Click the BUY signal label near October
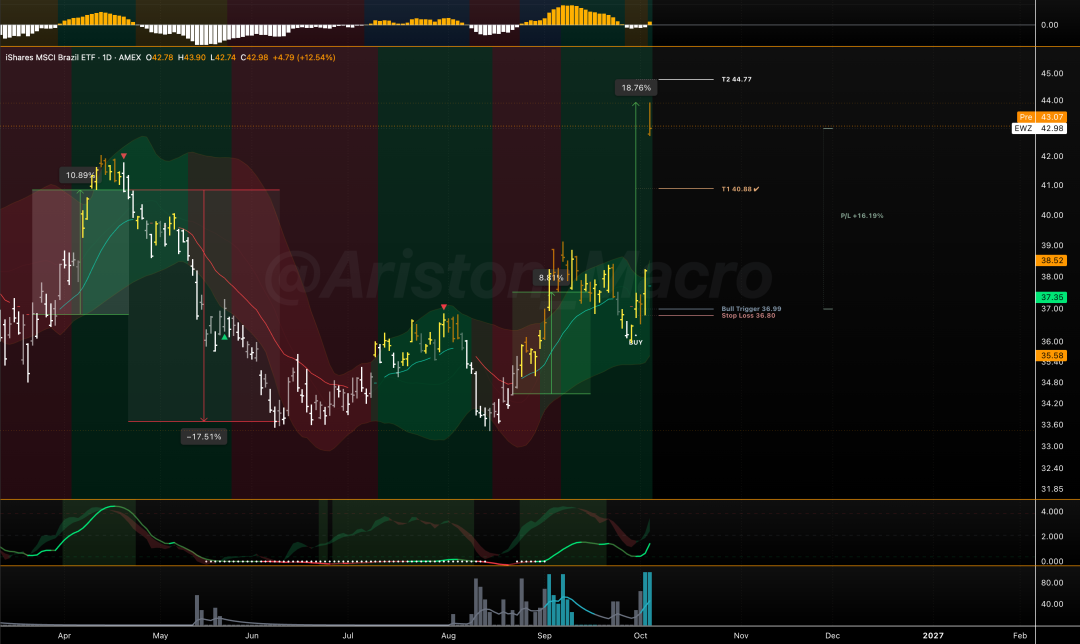The image size is (1080, 644). (636, 342)
